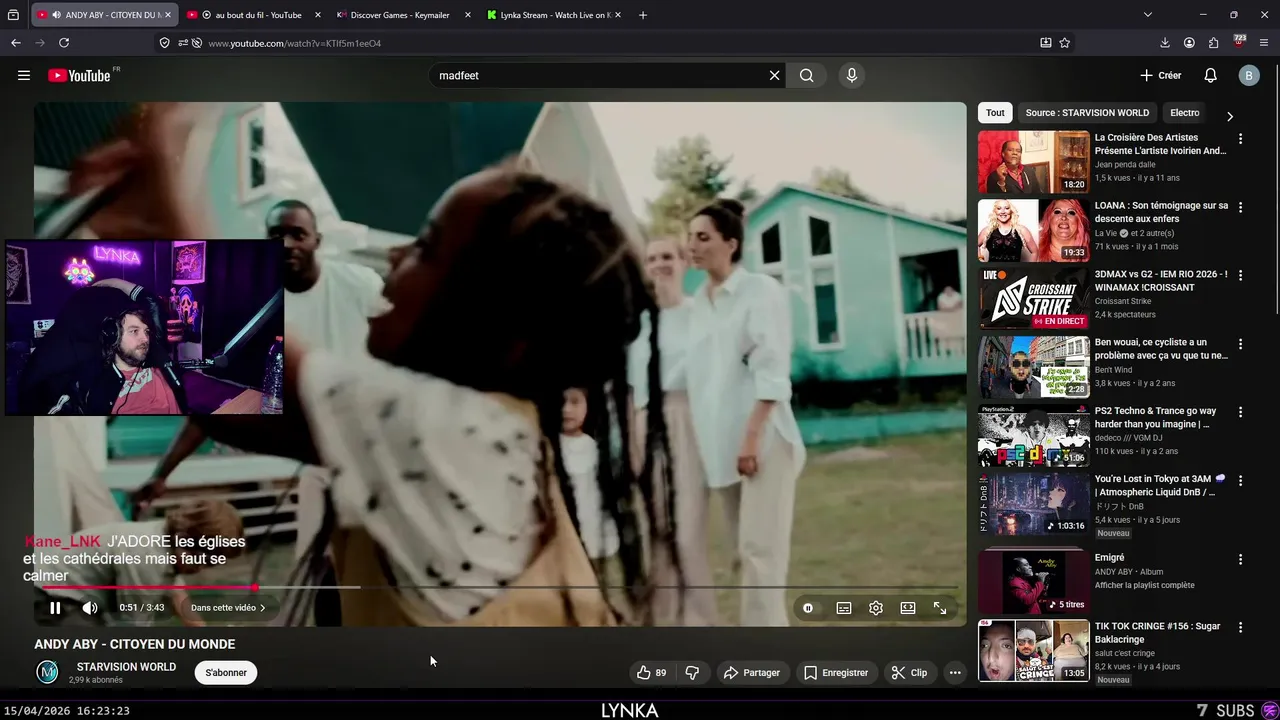1280x720 pixels.
Task: Open a new browser tab
Action: [643, 15]
